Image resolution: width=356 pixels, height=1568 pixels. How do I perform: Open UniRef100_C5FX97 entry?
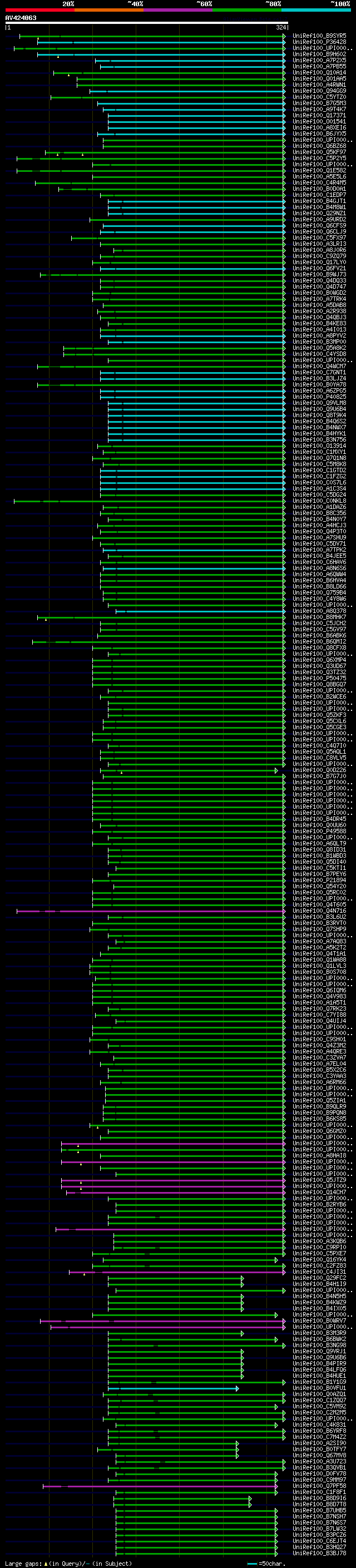(x=319, y=238)
